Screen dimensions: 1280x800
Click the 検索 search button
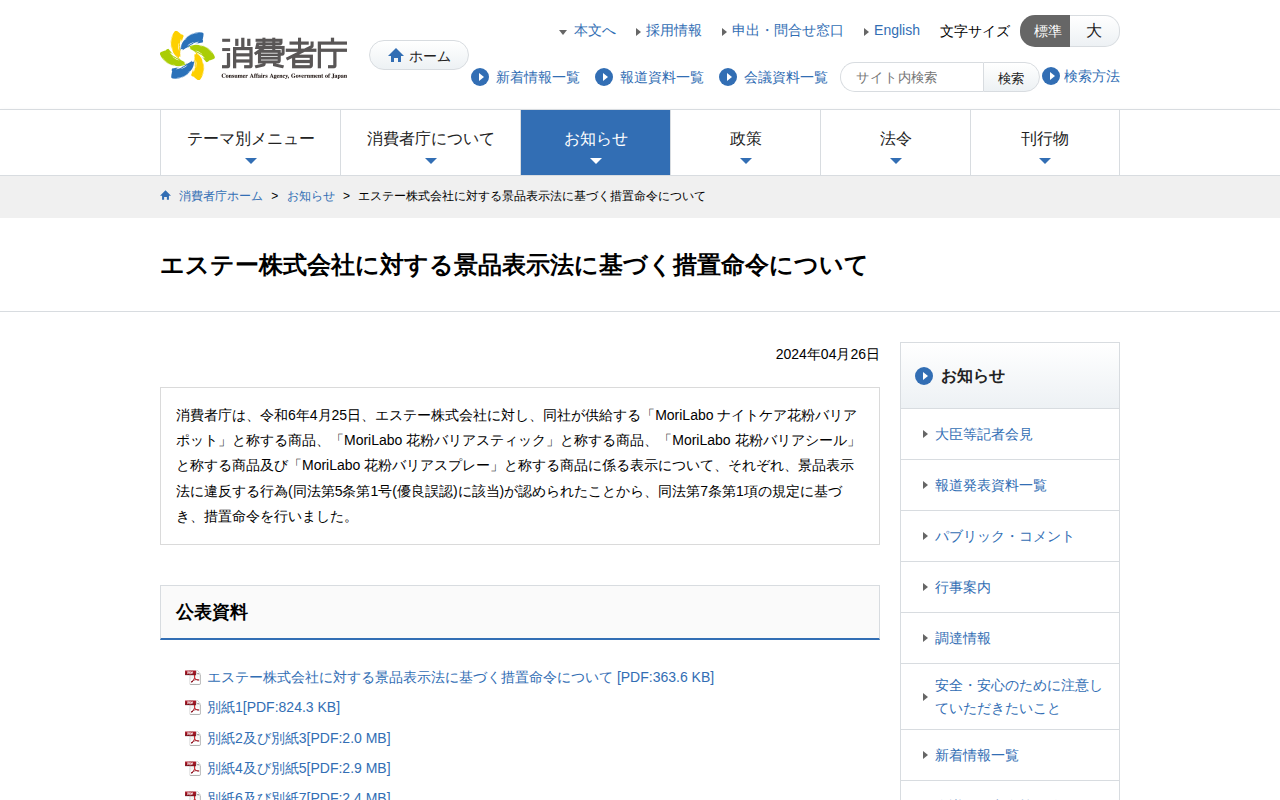(x=1011, y=77)
